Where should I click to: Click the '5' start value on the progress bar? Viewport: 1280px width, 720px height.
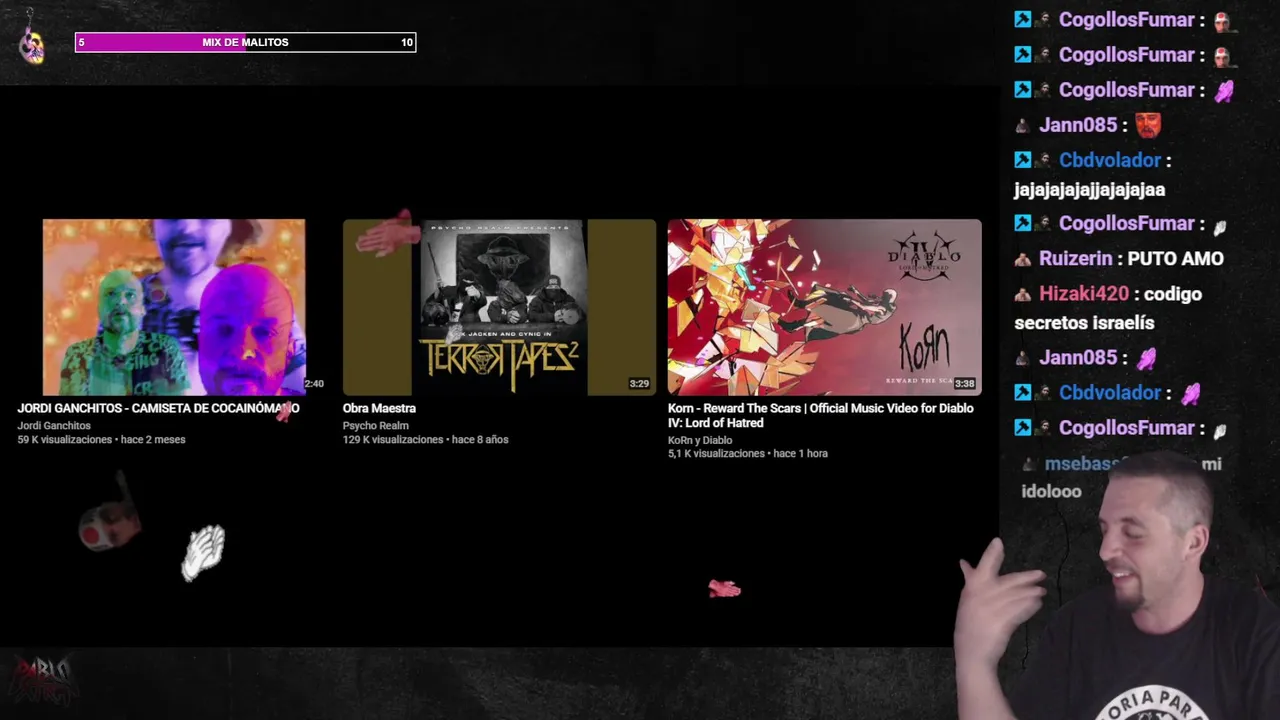[81, 42]
